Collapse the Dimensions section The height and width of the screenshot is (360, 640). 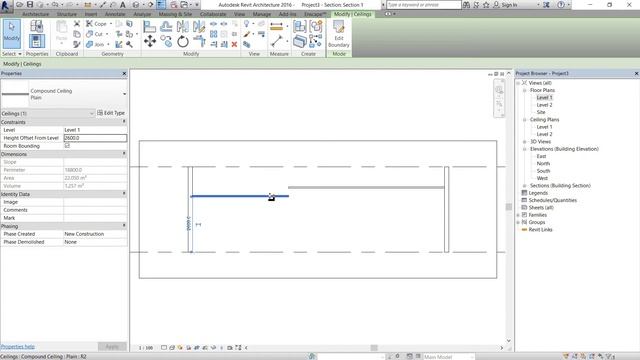pos(124,154)
